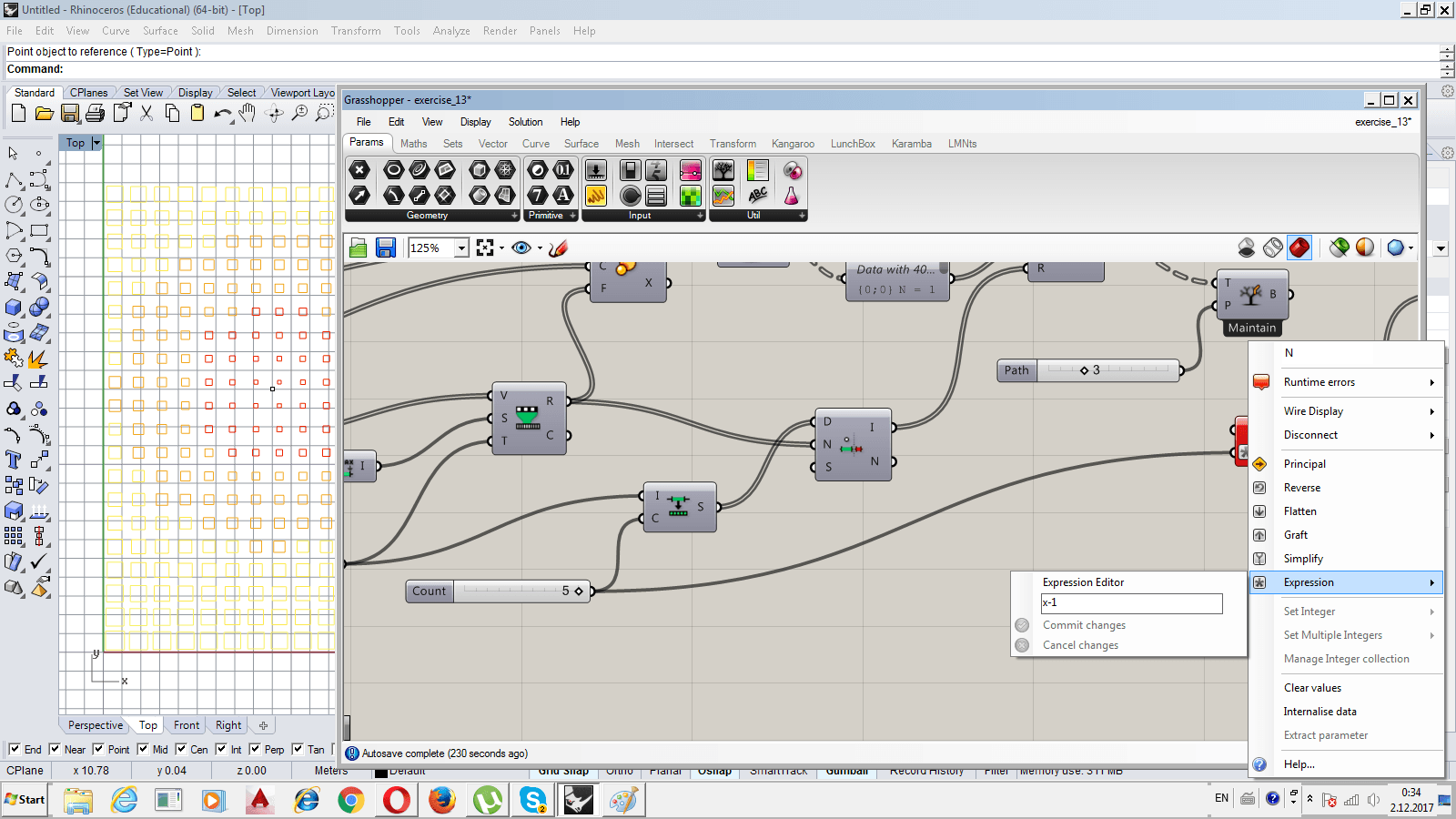Open Chrome from the Windows taskbar
The height and width of the screenshot is (819, 1456).
[x=350, y=800]
